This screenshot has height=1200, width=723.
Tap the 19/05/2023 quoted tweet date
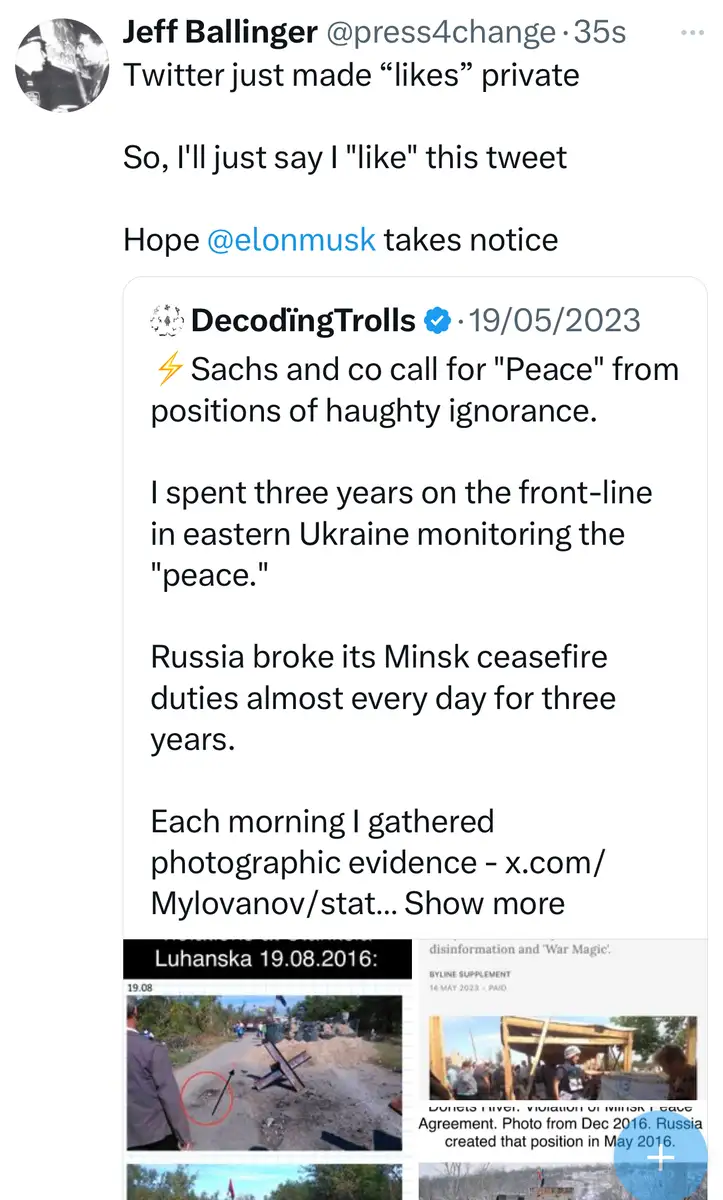(x=554, y=321)
